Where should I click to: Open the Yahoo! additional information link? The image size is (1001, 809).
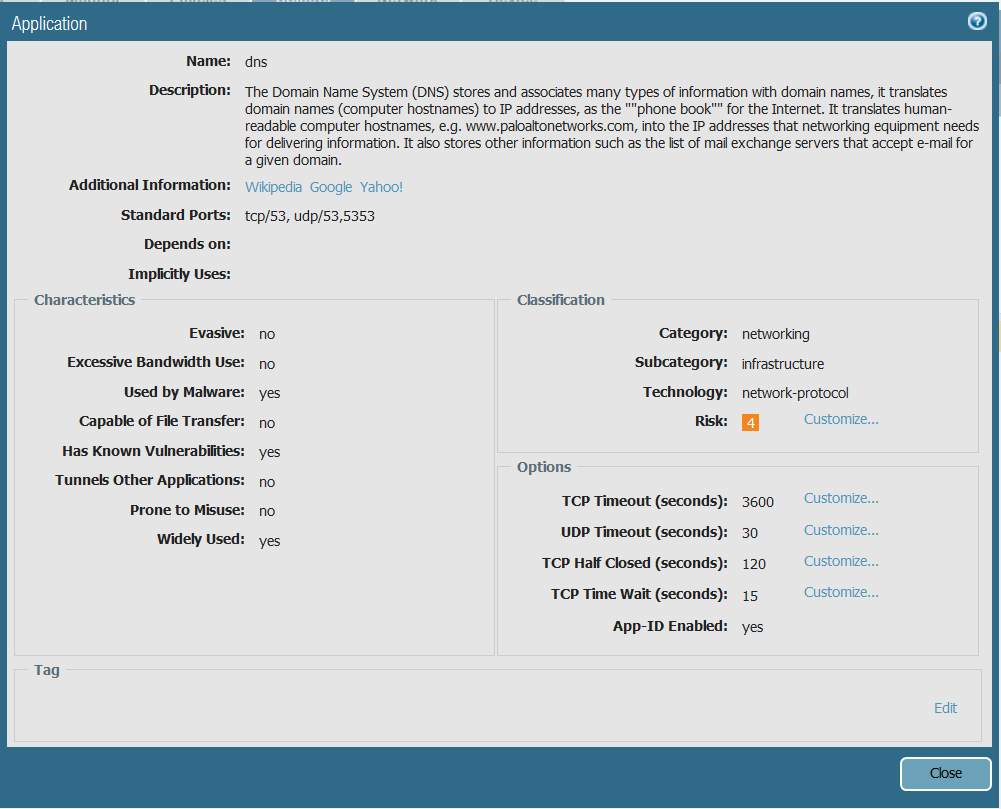[x=381, y=187]
